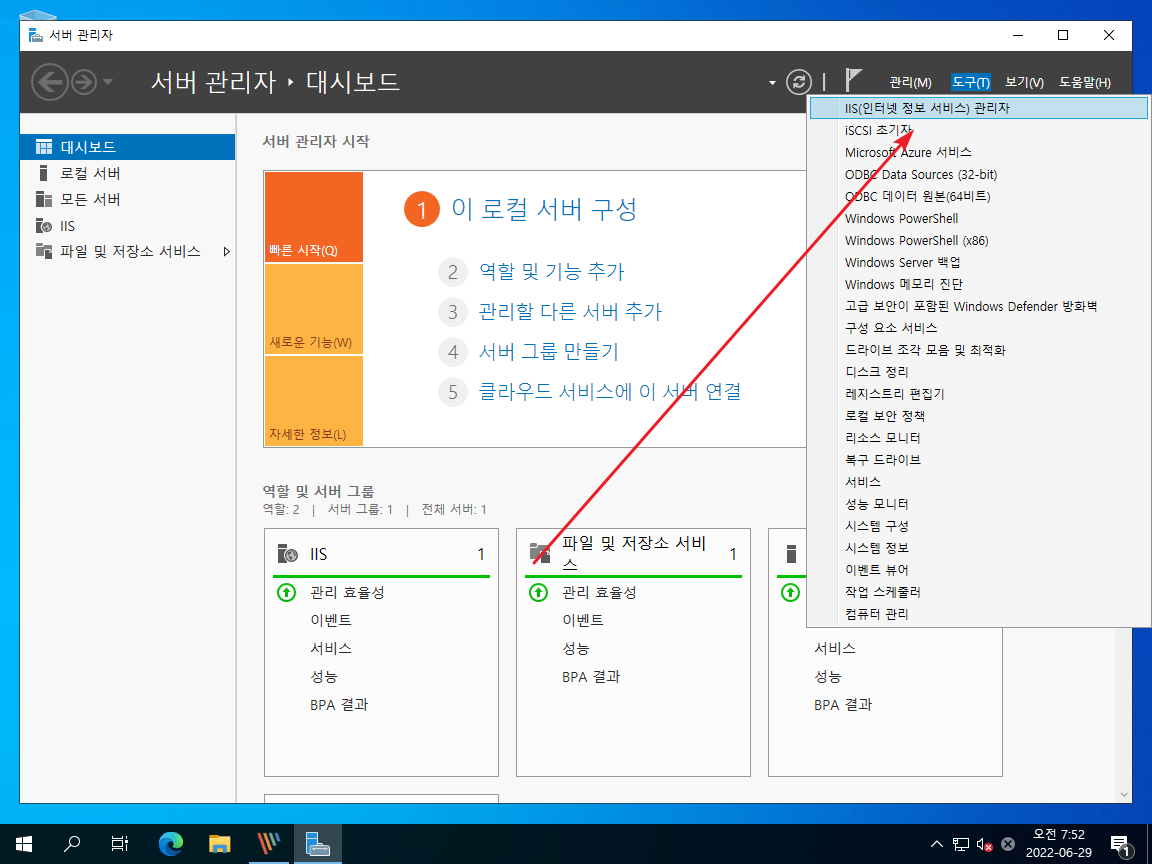The image size is (1152, 864).
Task: Open the 보기(V) menu
Action: 1024,82
